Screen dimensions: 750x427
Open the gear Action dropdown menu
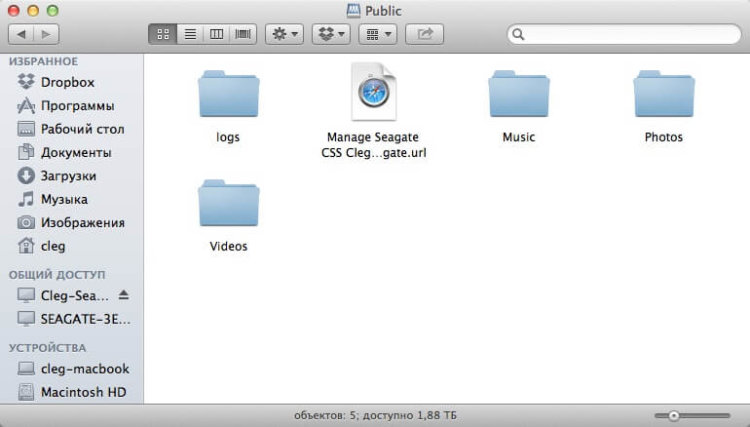click(283, 34)
